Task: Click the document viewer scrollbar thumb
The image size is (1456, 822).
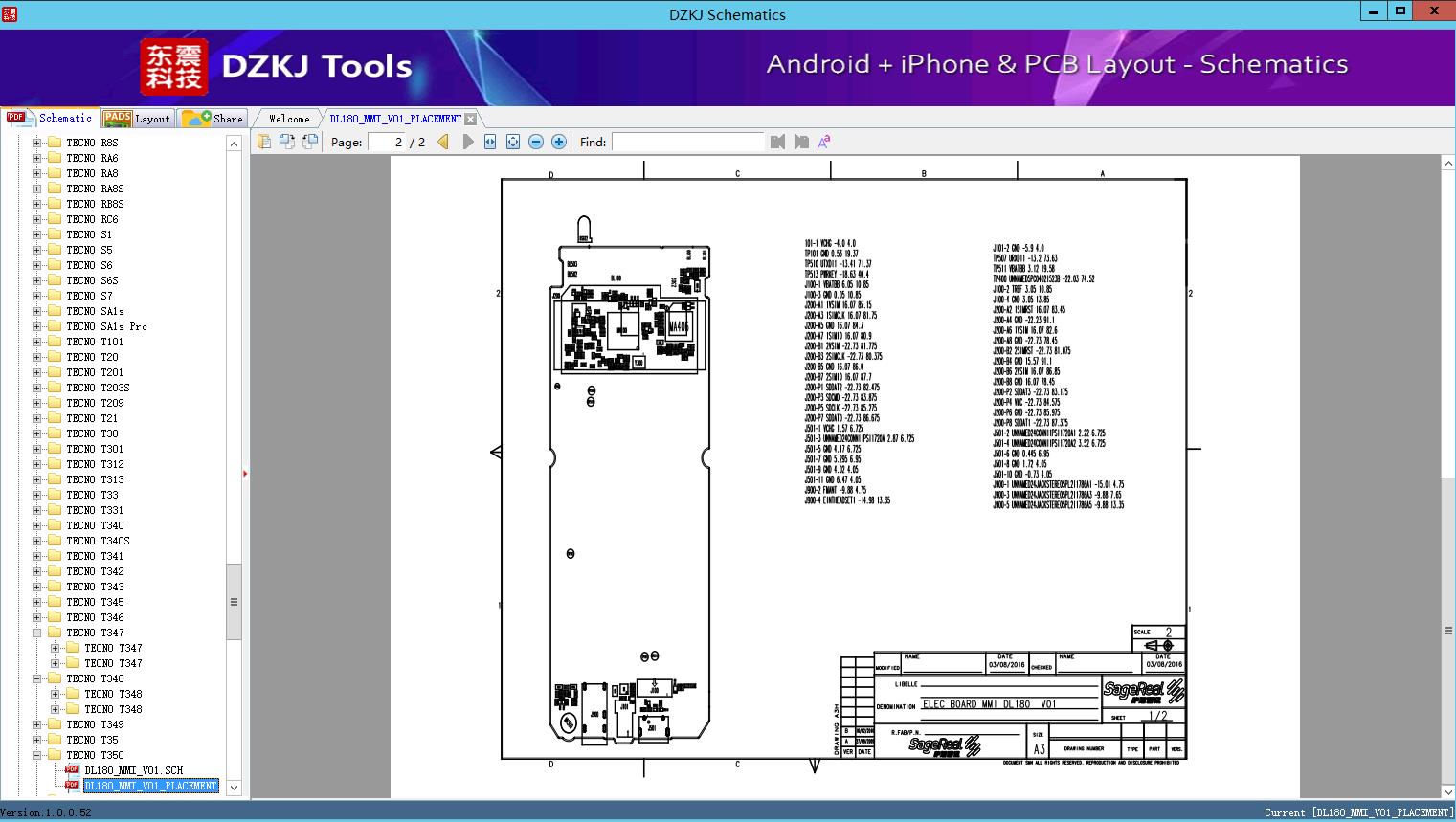Action: (x=1448, y=631)
